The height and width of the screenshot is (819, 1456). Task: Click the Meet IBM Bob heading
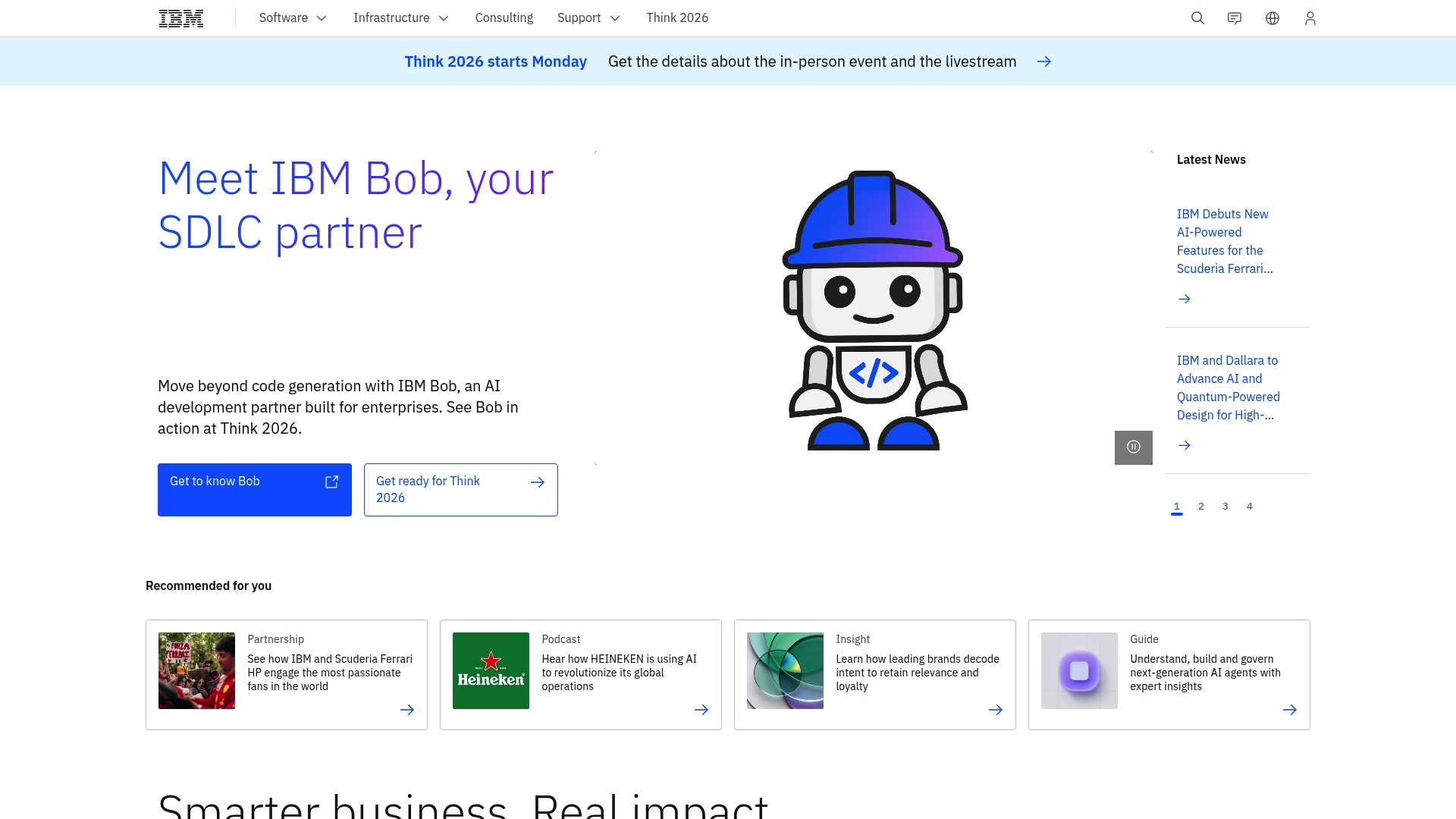(356, 206)
